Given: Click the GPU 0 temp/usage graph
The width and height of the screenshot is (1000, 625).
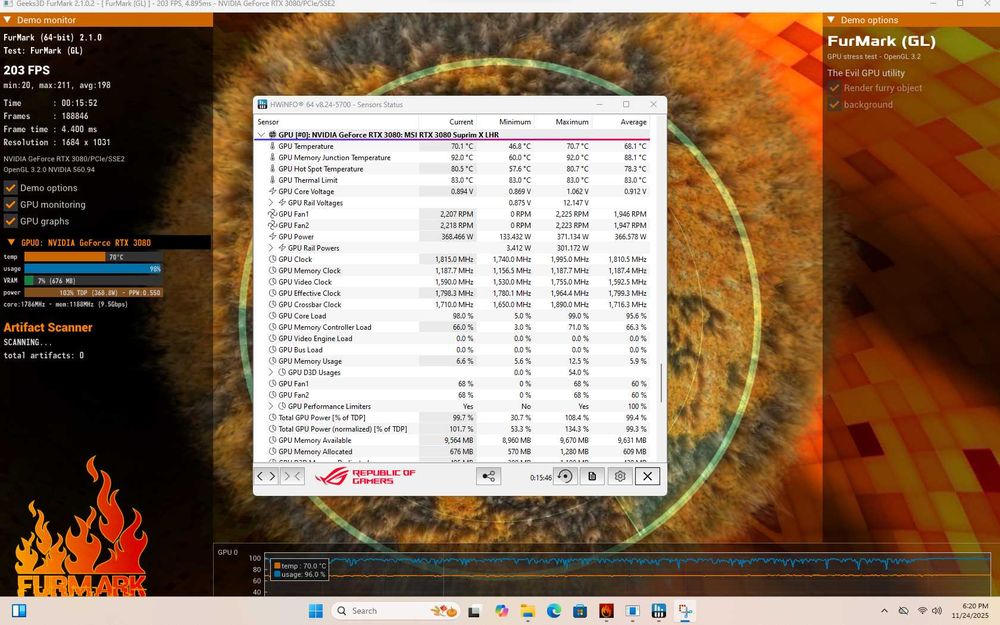Looking at the screenshot, I should pyautogui.click(x=628, y=575).
